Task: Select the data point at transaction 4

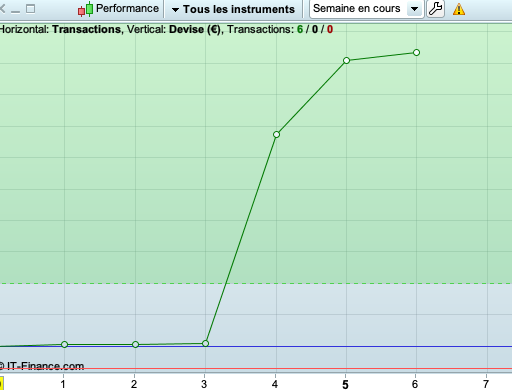Action: click(x=276, y=134)
